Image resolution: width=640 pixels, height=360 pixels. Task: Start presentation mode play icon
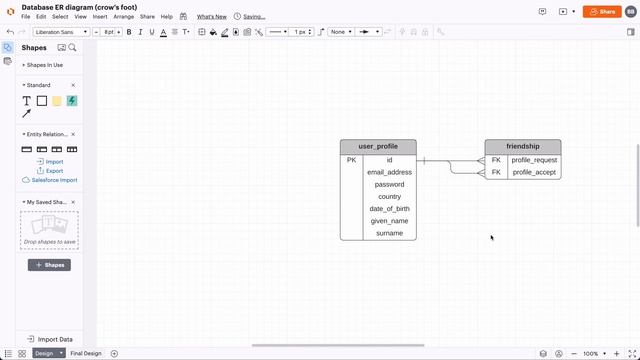(563, 11)
